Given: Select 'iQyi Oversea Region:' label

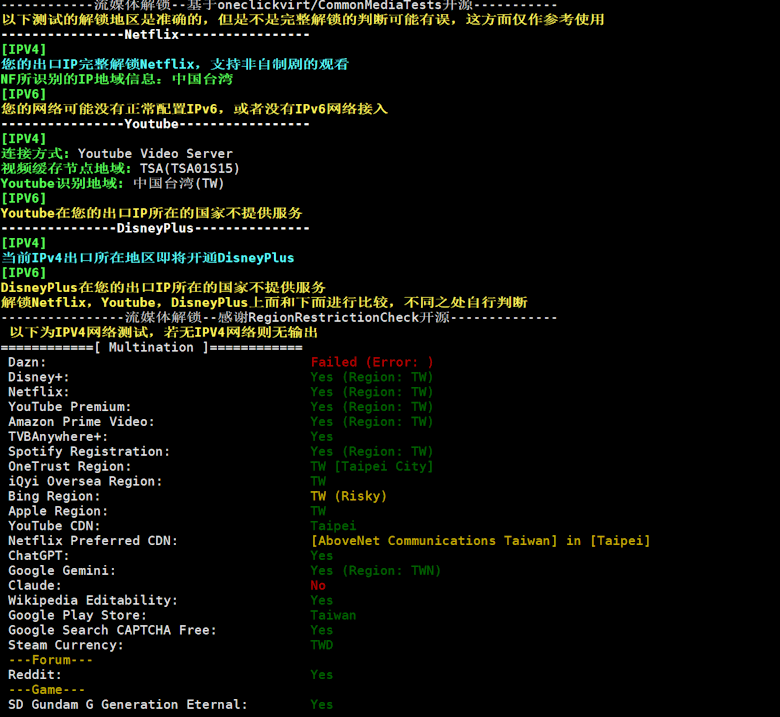Looking at the screenshot, I should pyautogui.click(x=85, y=482).
